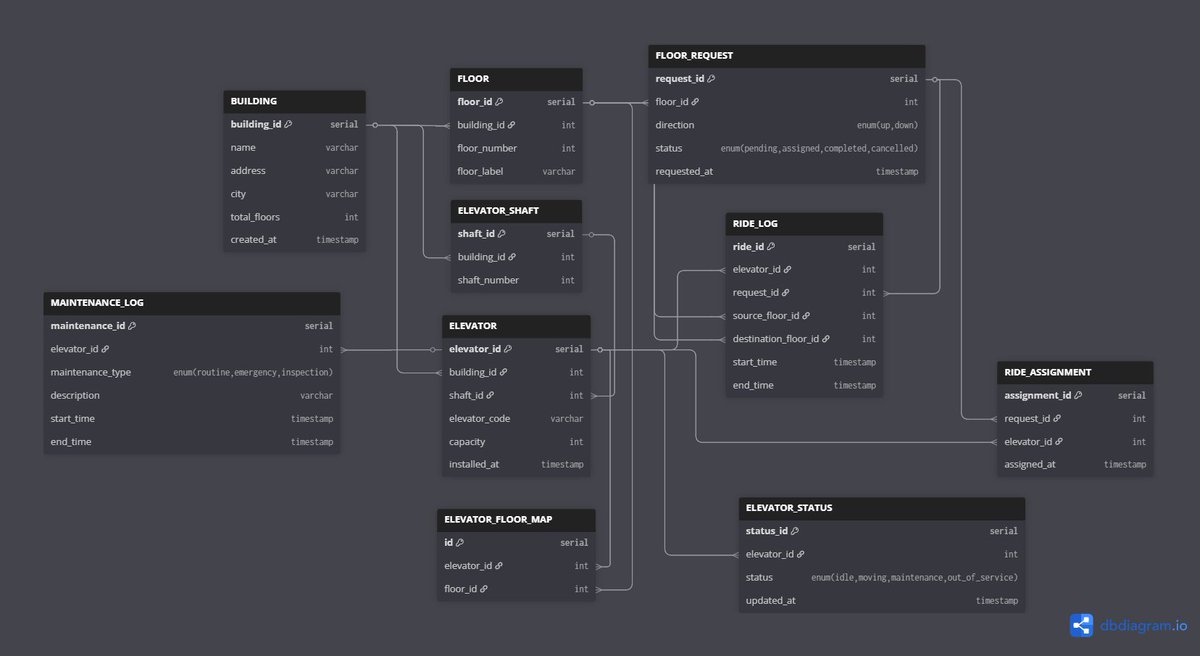Click the link icon beside building_id in ELEVATOR table
This screenshot has width=1200, height=656.
pos(503,372)
